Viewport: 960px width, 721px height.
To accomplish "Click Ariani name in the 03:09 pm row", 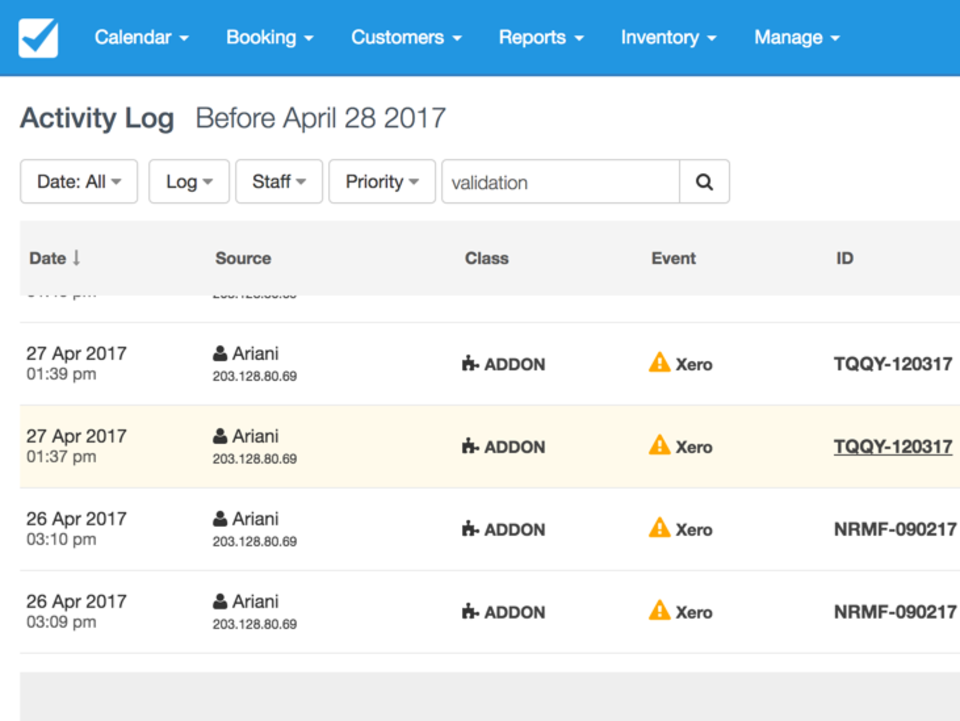I will pos(255,602).
